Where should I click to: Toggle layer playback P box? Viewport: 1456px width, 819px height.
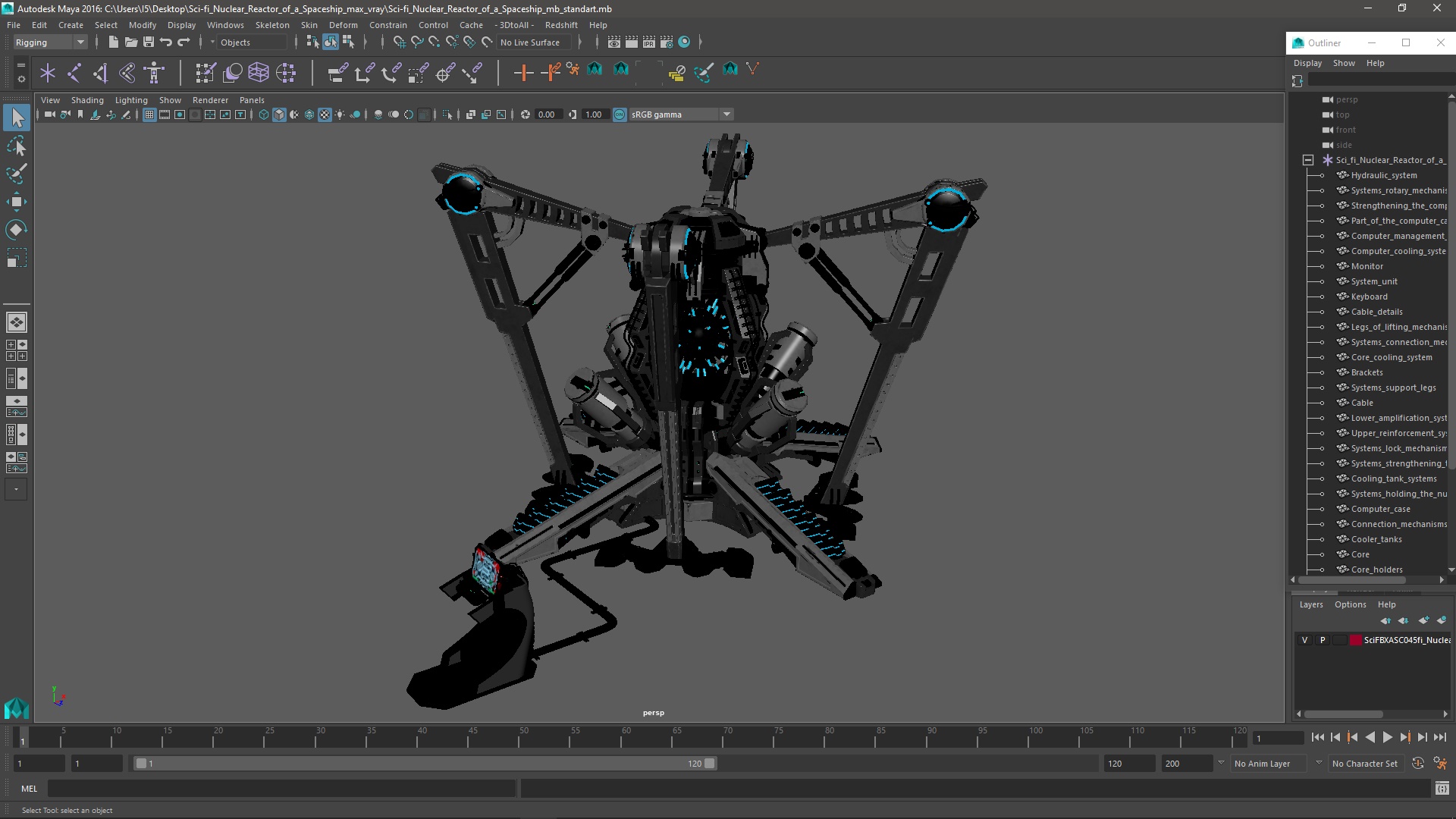point(1323,640)
